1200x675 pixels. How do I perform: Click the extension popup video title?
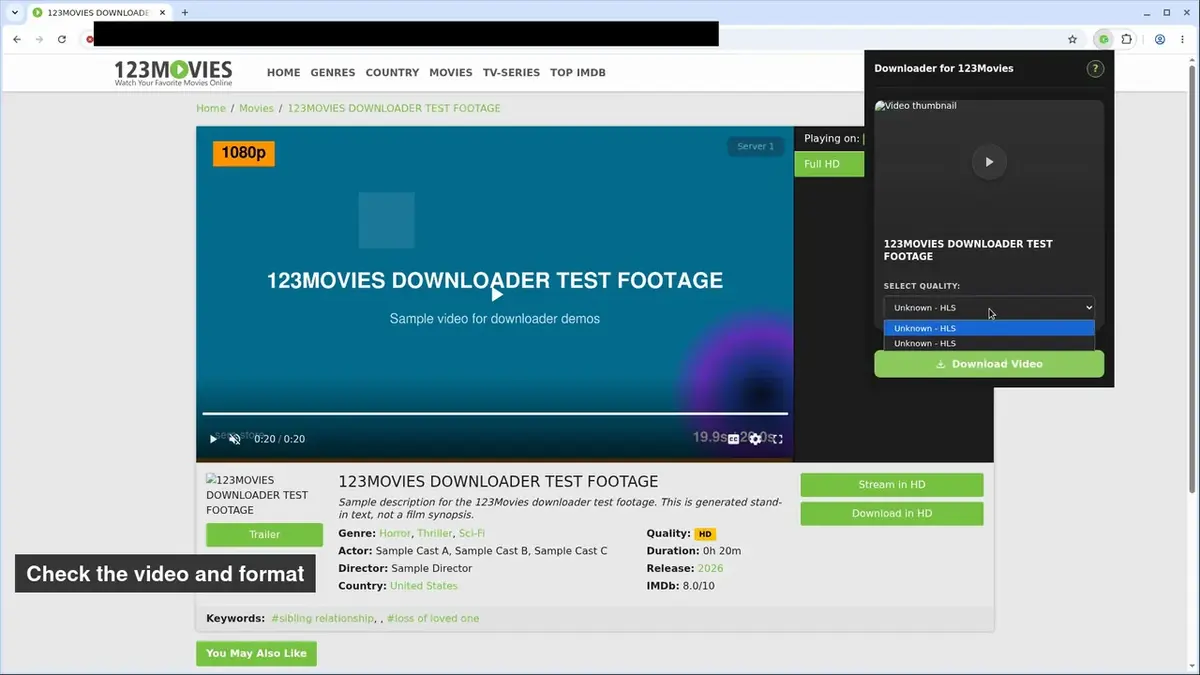coord(968,250)
